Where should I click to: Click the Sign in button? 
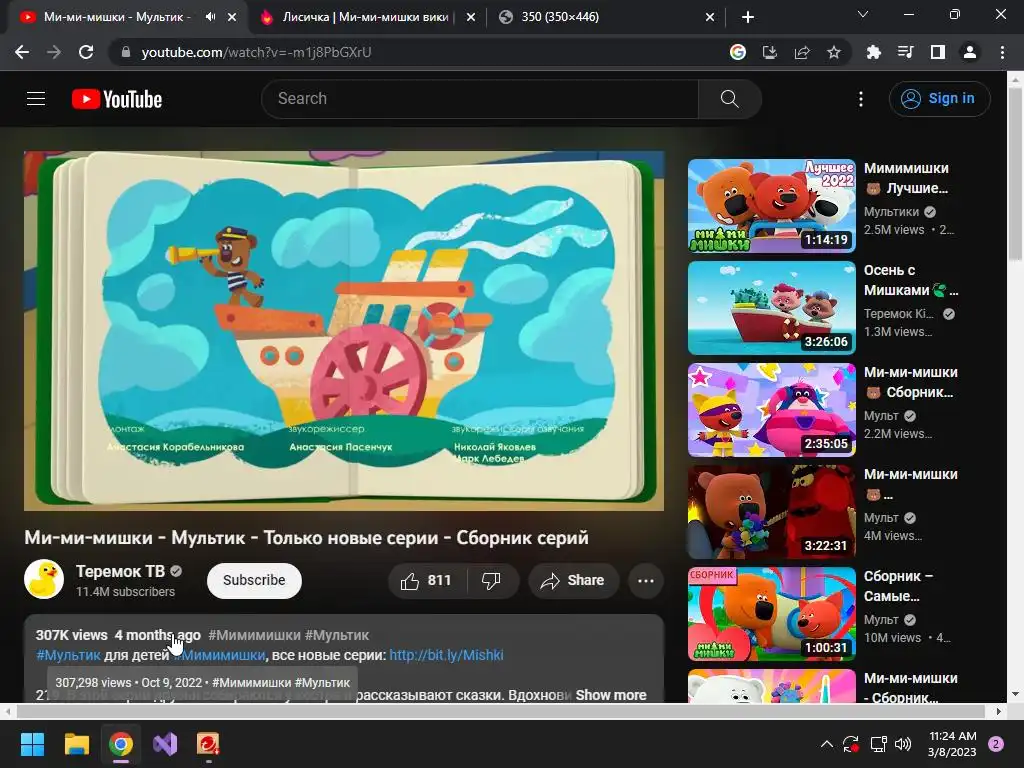(939, 99)
